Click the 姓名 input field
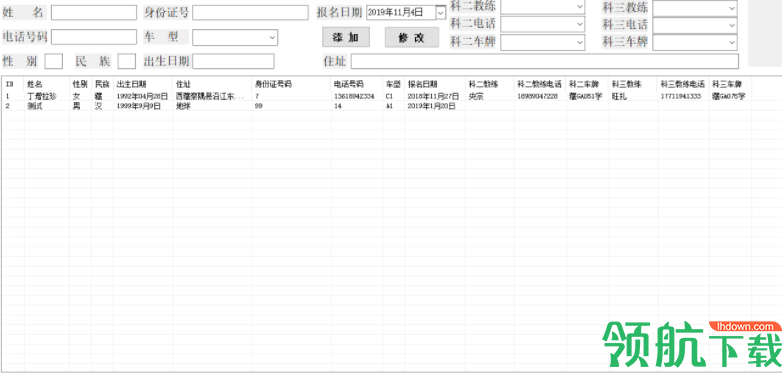 click(94, 13)
